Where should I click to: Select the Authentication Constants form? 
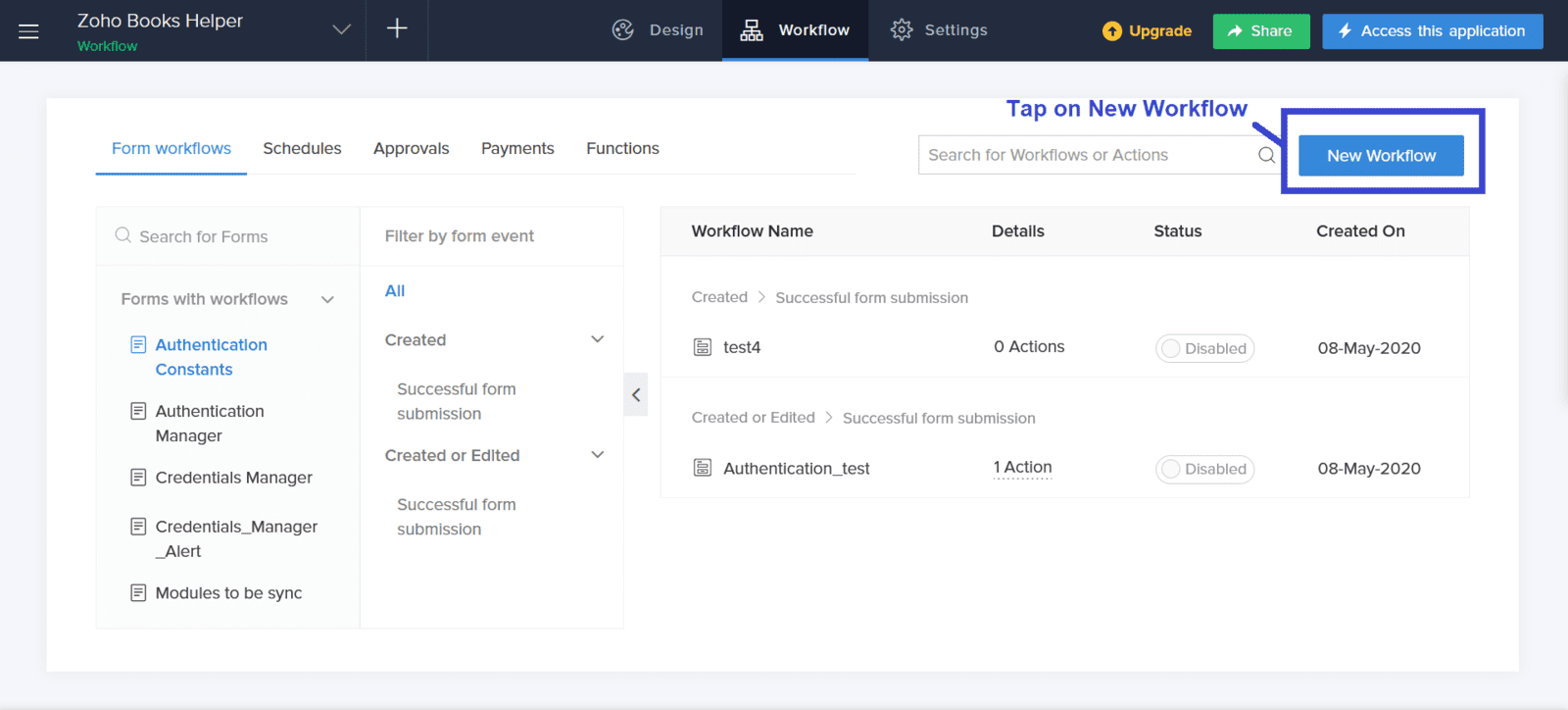(211, 357)
